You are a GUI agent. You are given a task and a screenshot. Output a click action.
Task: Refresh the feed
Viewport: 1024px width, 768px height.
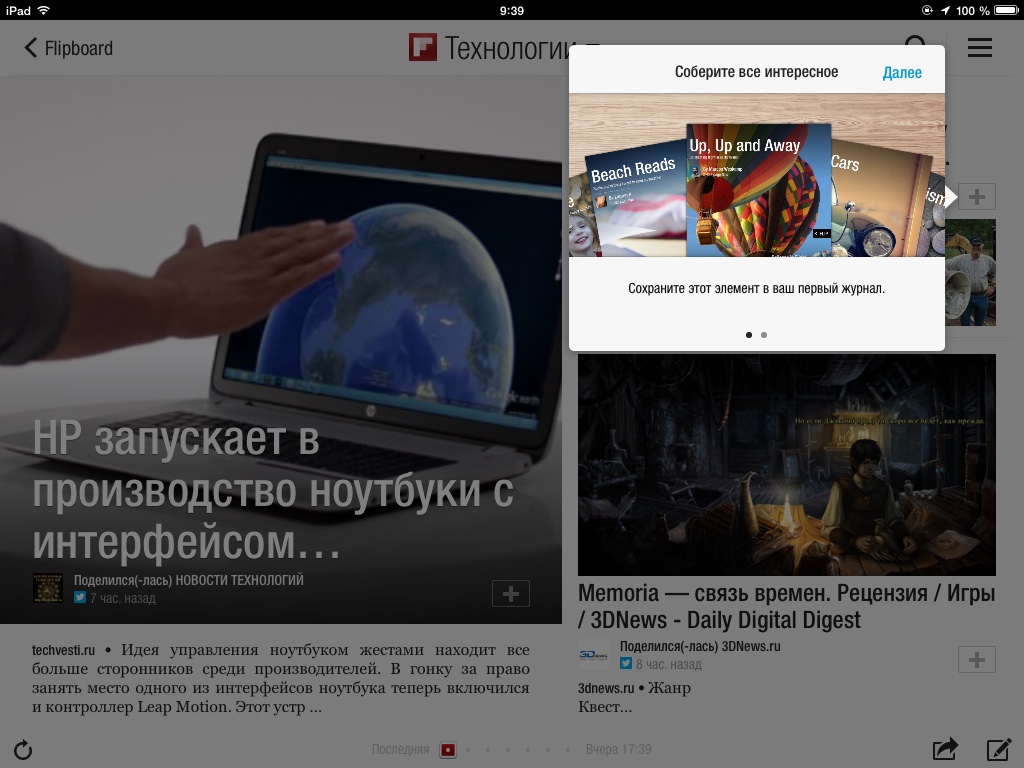(x=23, y=750)
